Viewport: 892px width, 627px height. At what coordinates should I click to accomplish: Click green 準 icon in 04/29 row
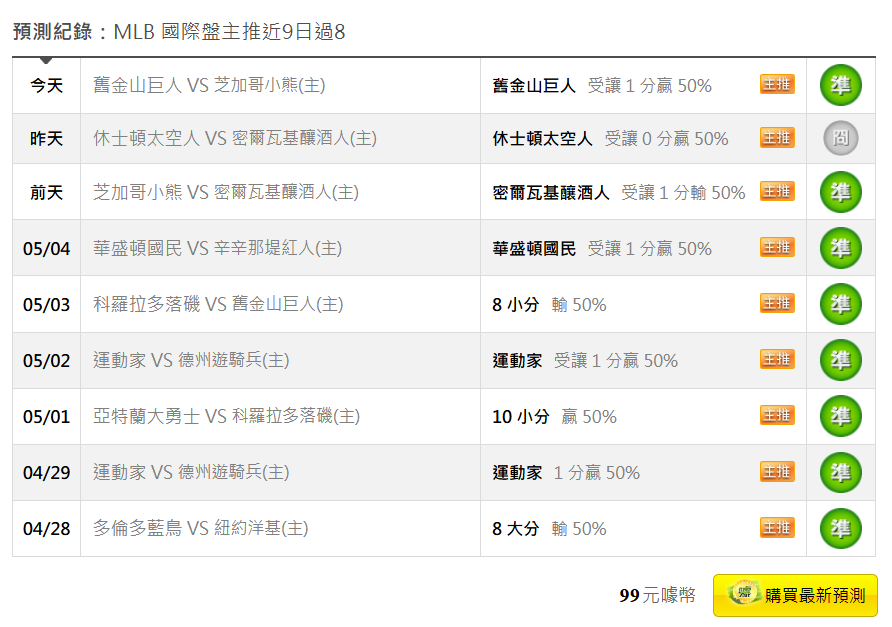841,472
